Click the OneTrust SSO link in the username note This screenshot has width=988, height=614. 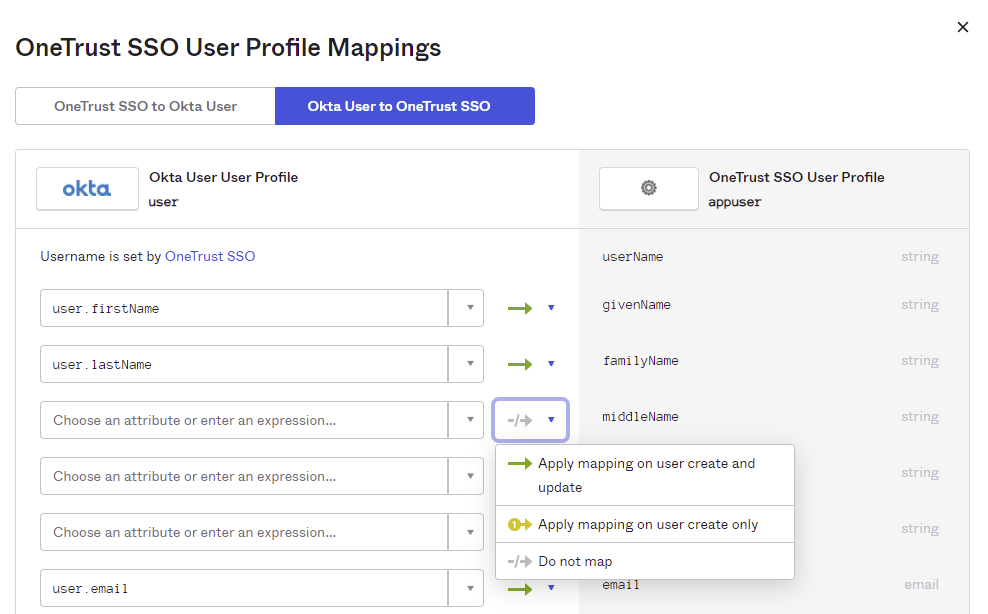pos(210,256)
